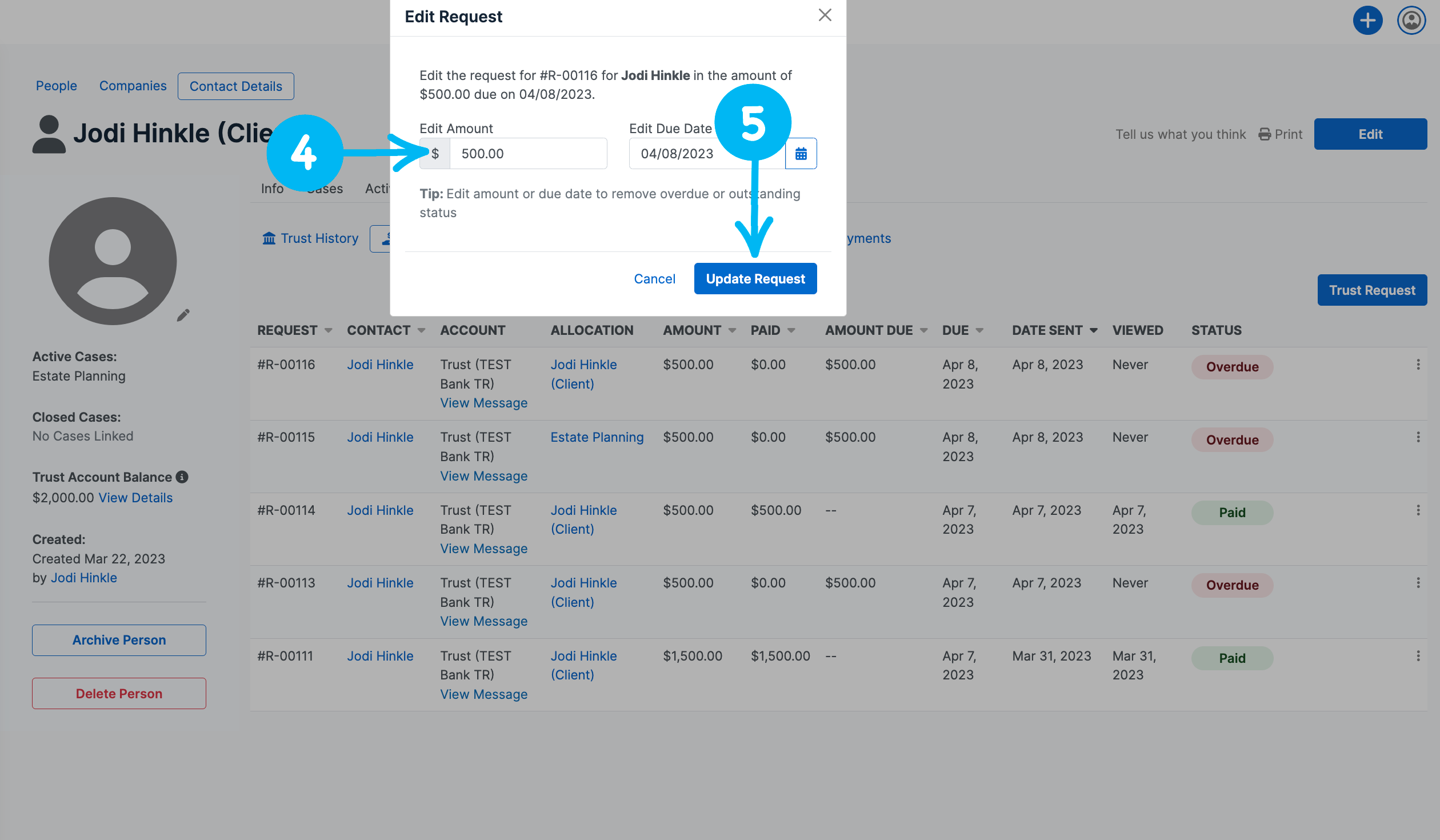Click Cancel in the Edit Request dialog
Screen dimensions: 1440x840
click(x=654, y=279)
